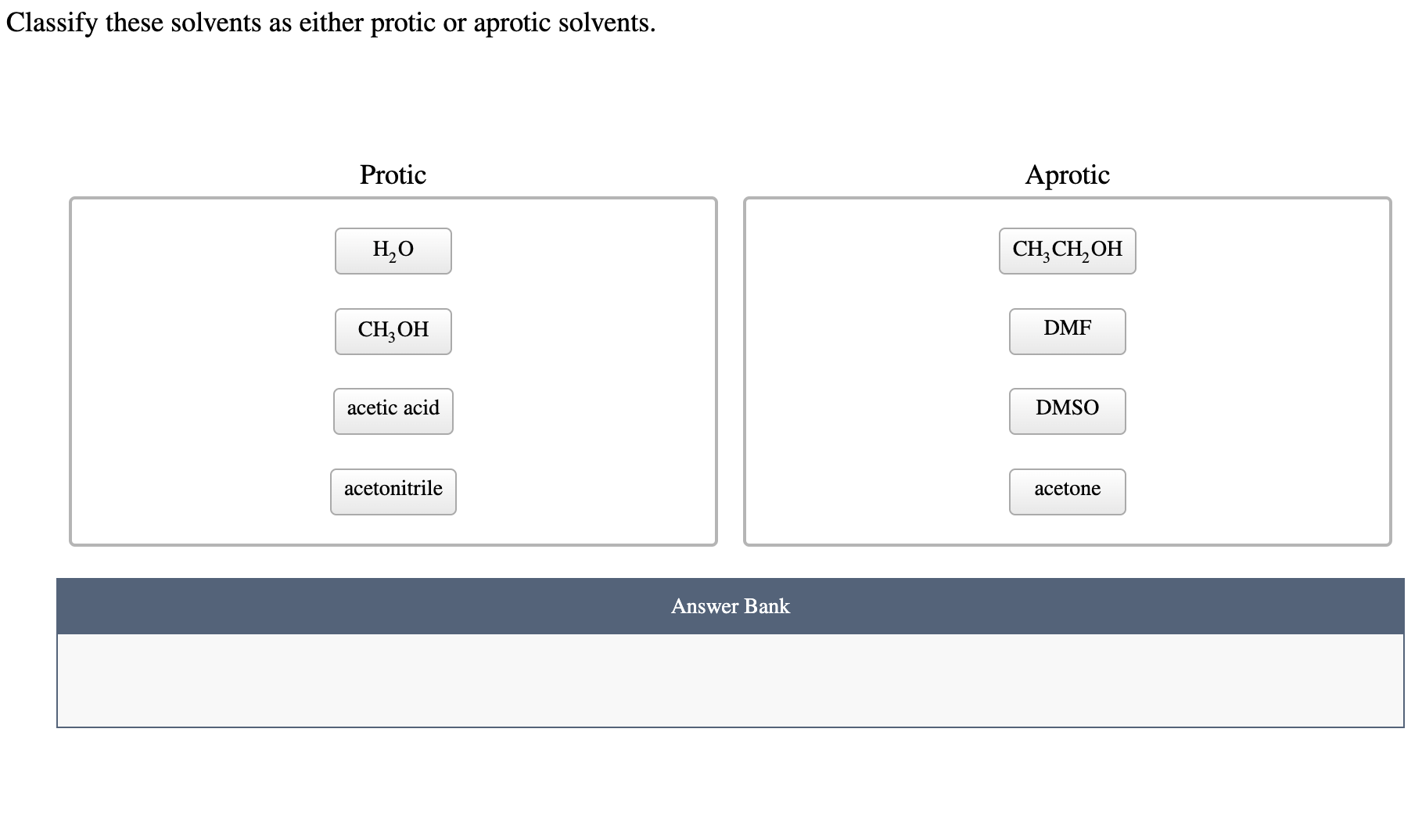Click the empty Answer Bank area
Screen dimensions: 1422x840
730,680
